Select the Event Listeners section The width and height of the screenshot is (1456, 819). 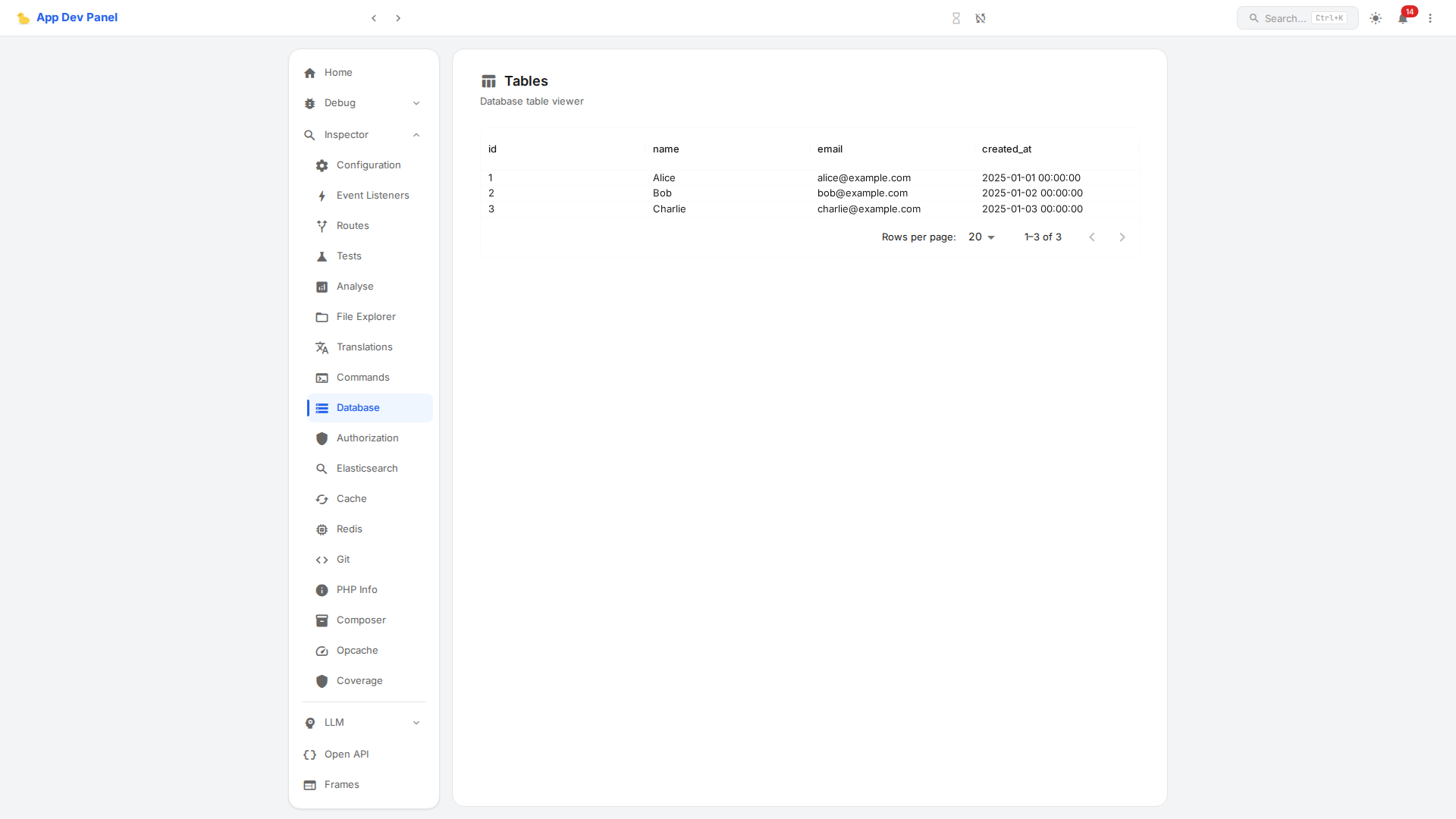[x=372, y=195]
